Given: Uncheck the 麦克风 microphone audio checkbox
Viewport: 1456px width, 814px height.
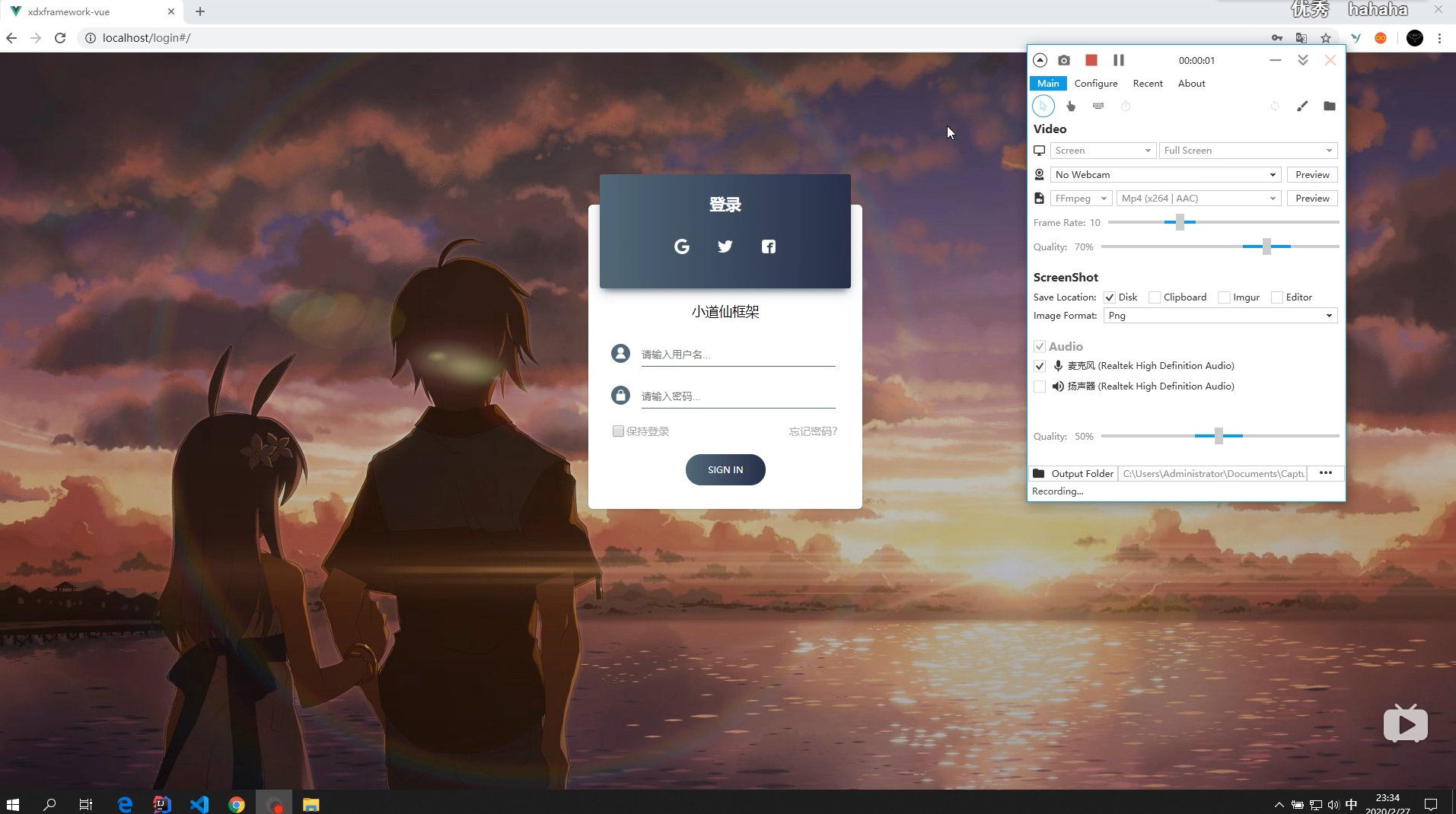Looking at the screenshot, I should click(x=1039, y=366).
